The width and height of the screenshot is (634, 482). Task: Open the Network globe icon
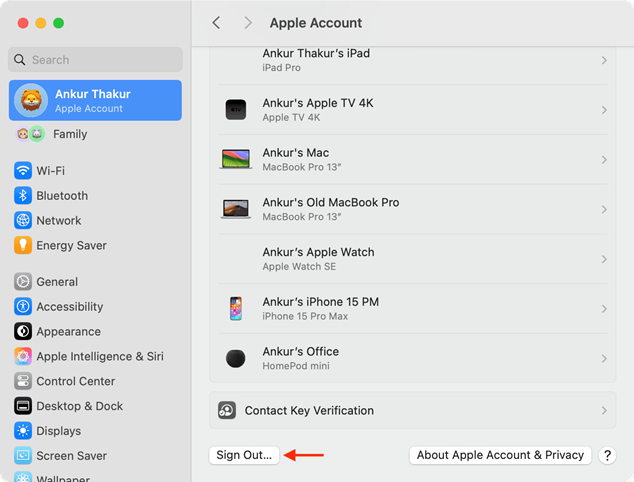pos(23,220)
